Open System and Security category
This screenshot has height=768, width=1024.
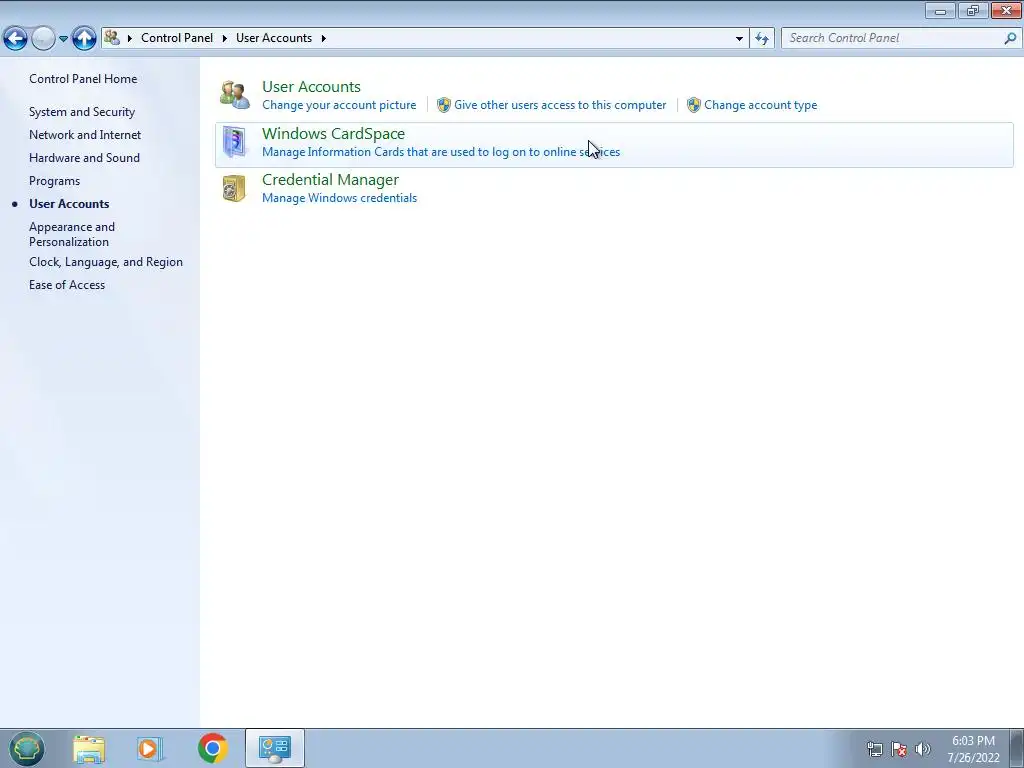pos(82,112)
